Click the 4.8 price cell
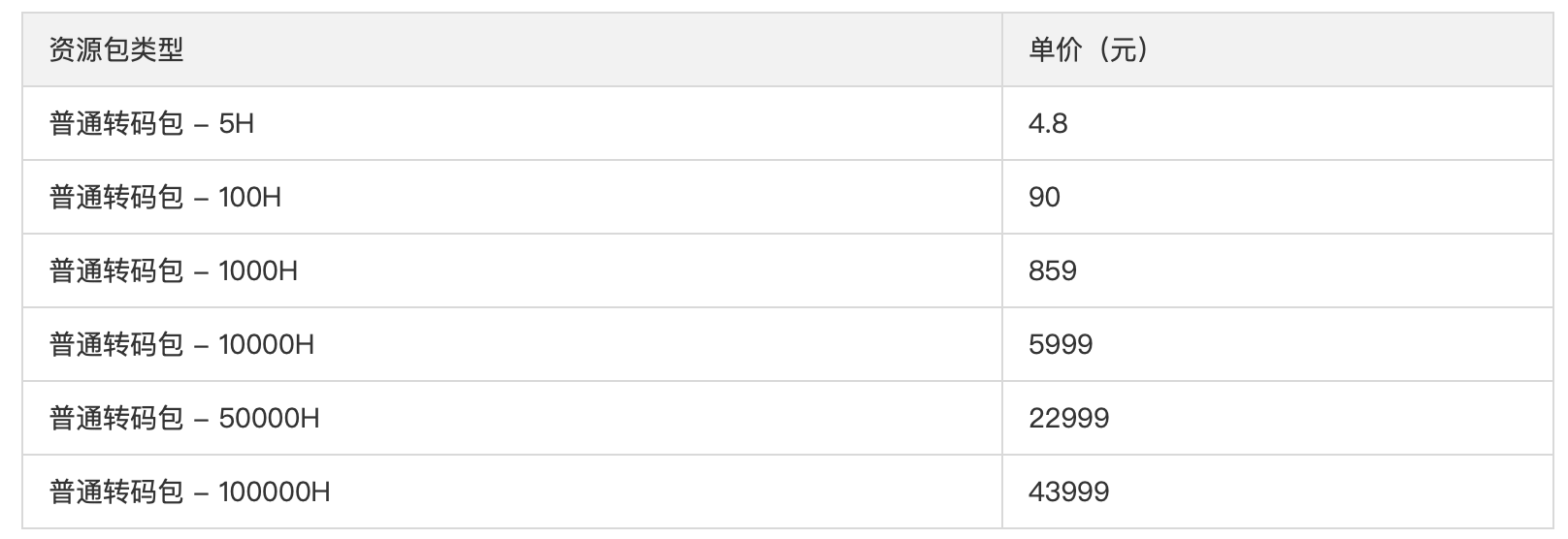 tap(1048, 123)
